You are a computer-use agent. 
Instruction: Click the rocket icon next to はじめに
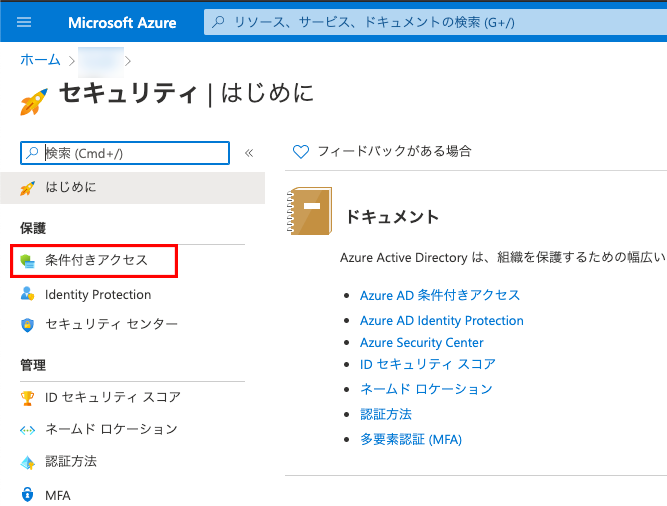[27, 188]
